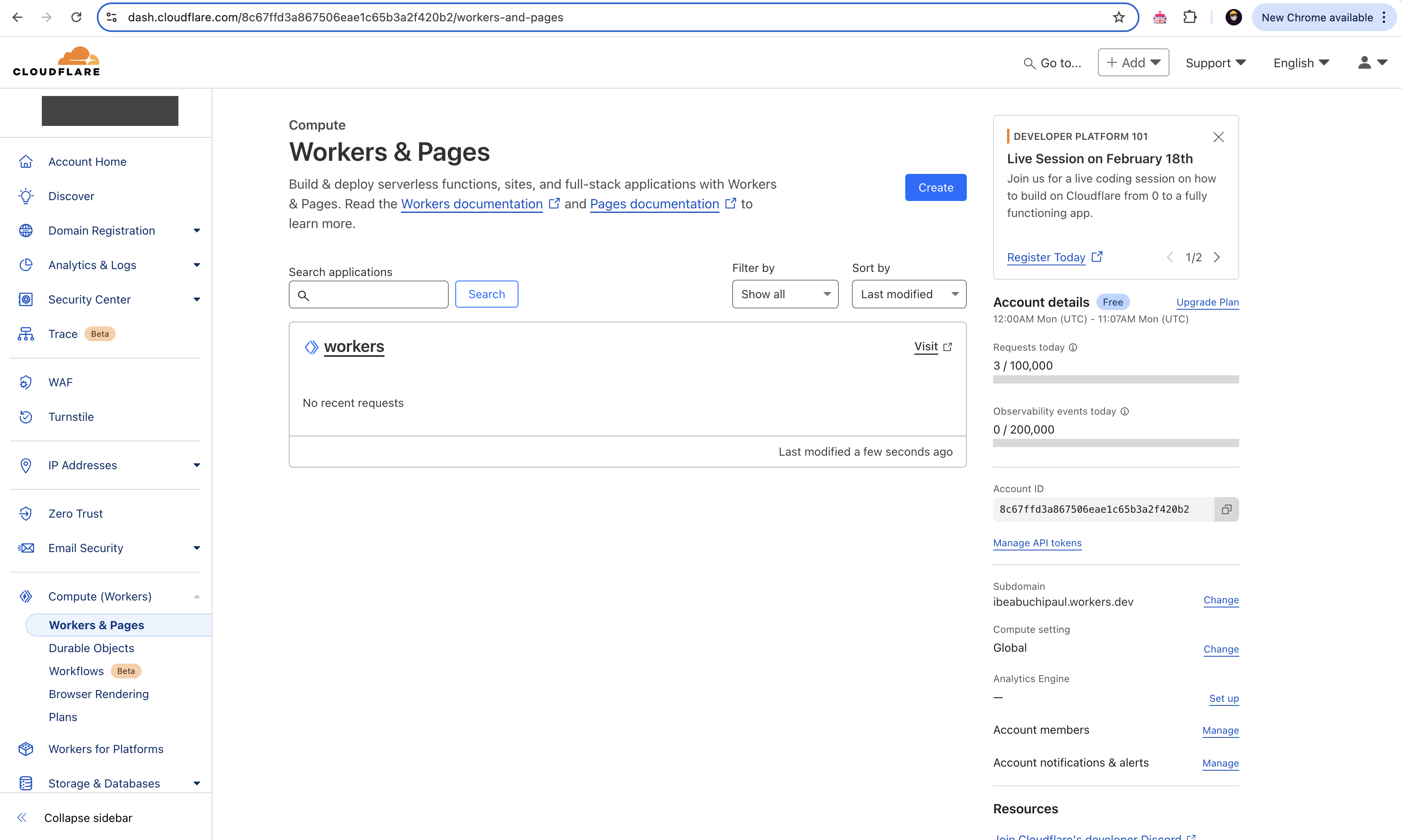Click the Security Center icon

(x=25, y=299)
